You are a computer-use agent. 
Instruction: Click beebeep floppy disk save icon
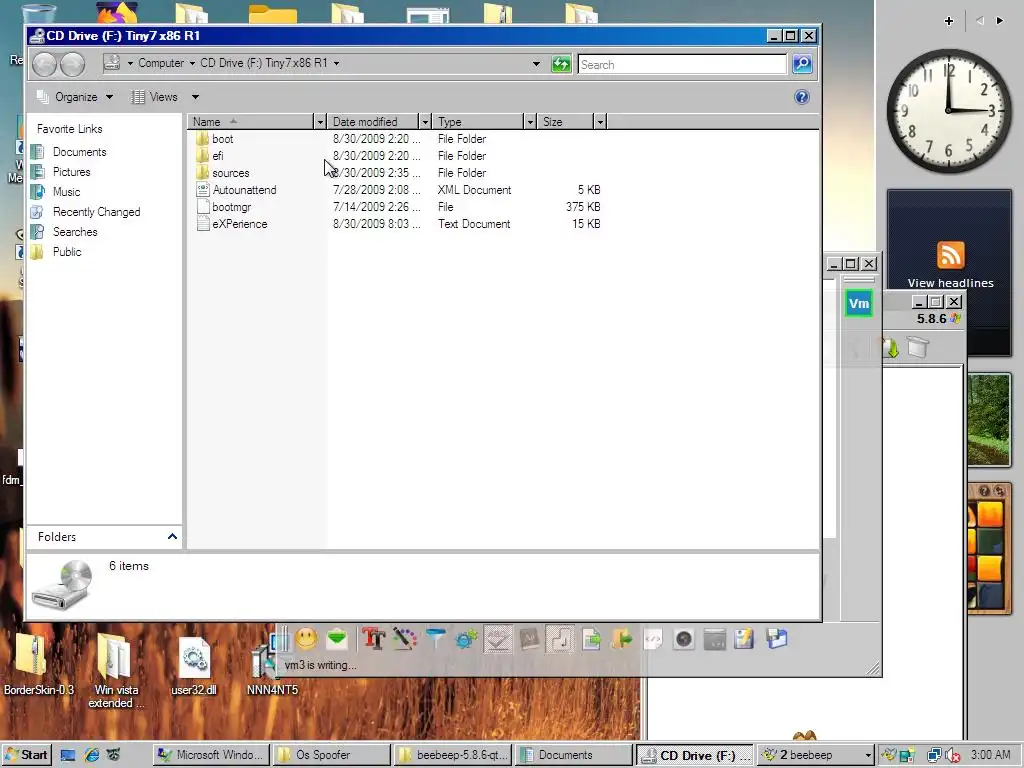(x=776, y=639)
